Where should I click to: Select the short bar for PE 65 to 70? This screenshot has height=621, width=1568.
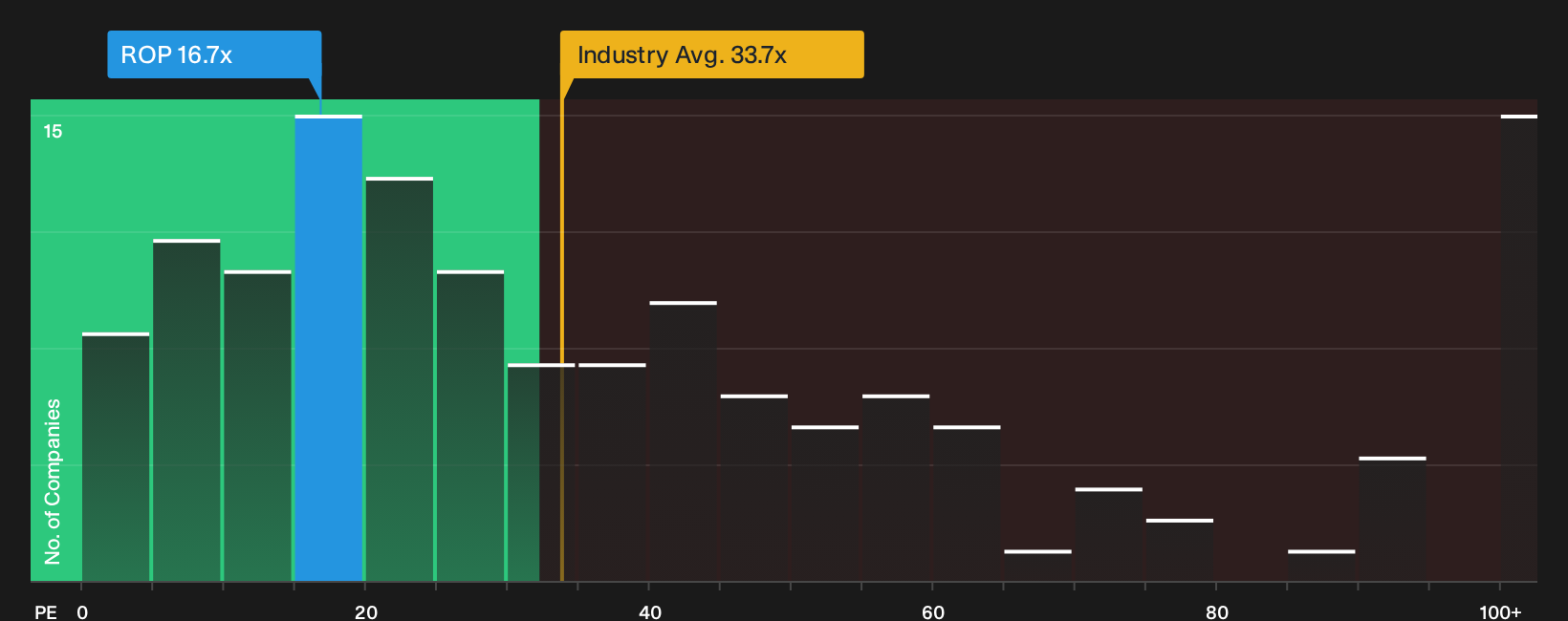(x=1037, y=566)
